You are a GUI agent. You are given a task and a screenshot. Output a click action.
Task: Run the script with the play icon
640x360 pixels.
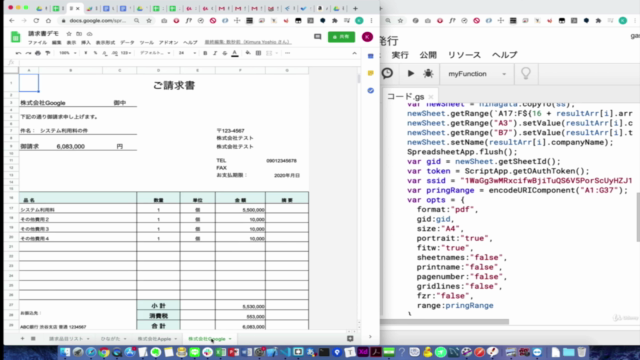click(x=411, y=73)
